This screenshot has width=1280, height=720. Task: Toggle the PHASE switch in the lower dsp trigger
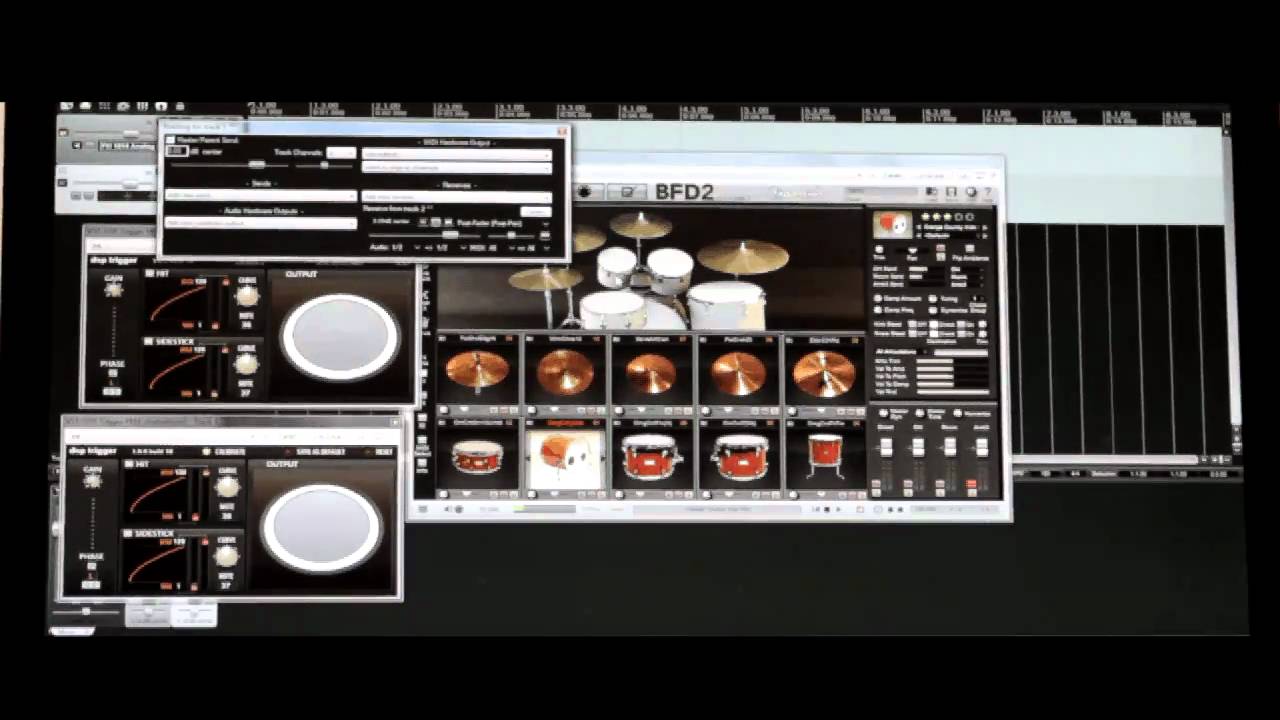[93, 566]
